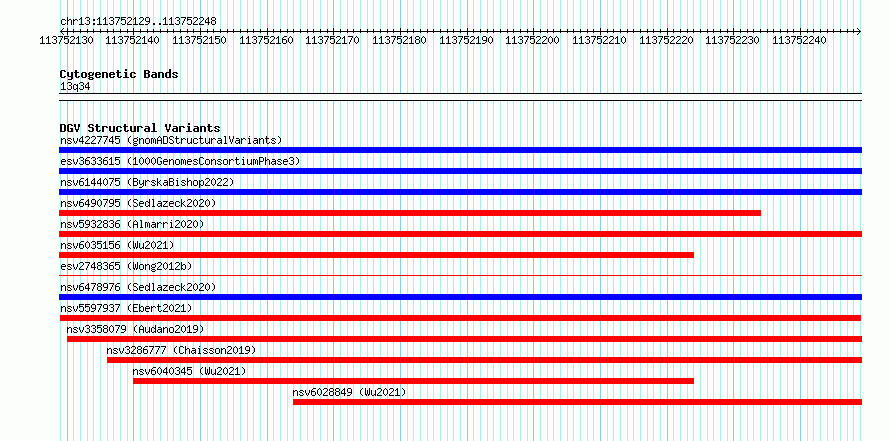Select the blue bar under esv3633615
The height and width of the screenshot is (441, 890).
(460, 171)
